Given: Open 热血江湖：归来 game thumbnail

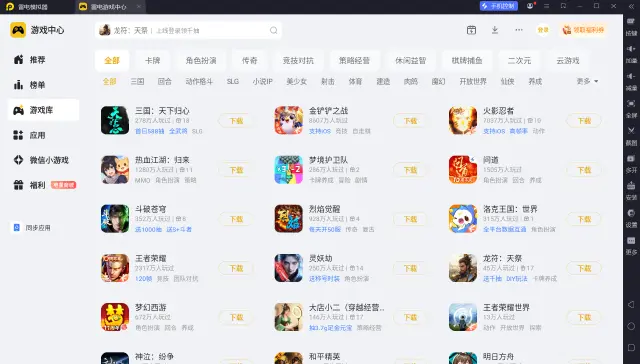Looking at the screenshot, I should pos(115,169).
